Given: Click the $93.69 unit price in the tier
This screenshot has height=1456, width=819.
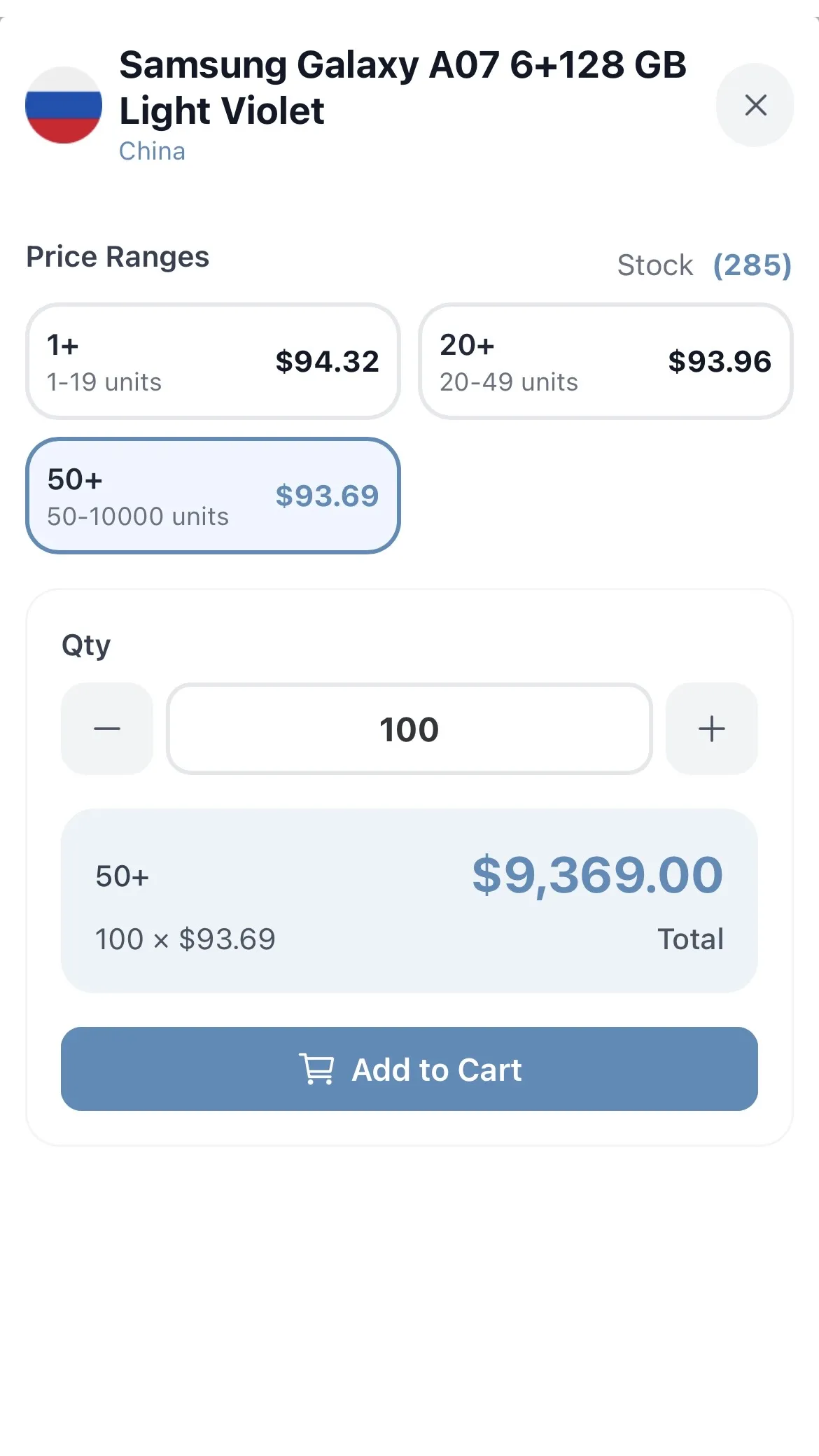Looking at the screenshot, I should pos(326,496).
